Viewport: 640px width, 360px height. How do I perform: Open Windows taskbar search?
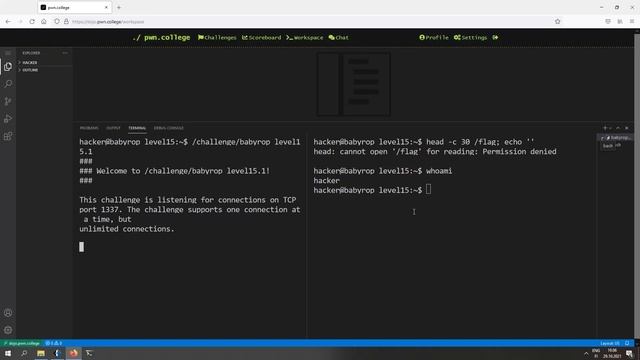coord(24,353)
